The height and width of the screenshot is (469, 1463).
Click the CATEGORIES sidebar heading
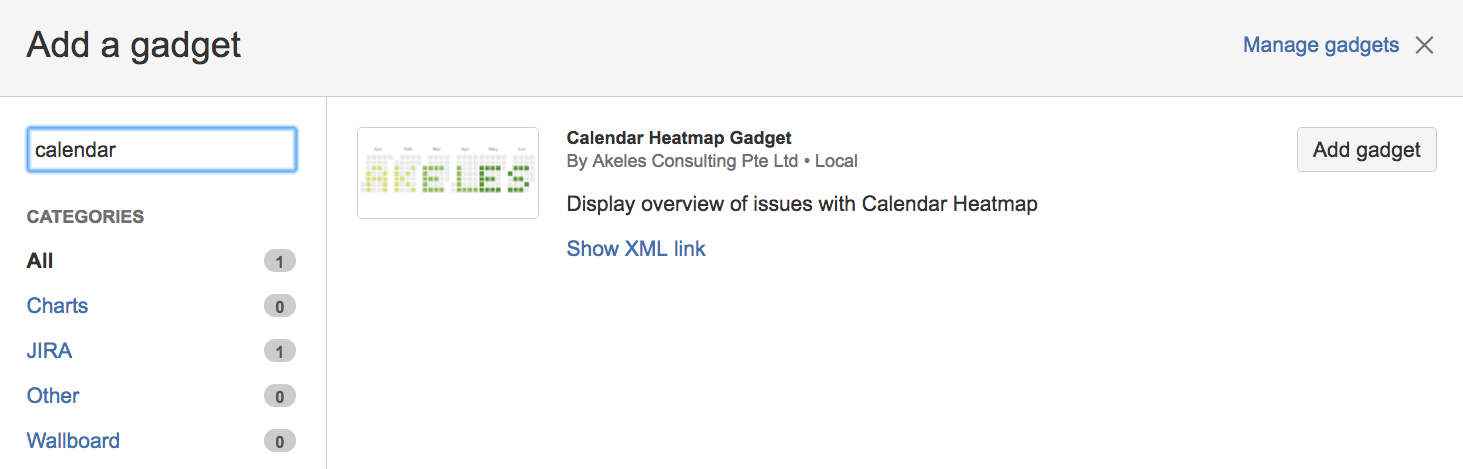tap(85, 217)
